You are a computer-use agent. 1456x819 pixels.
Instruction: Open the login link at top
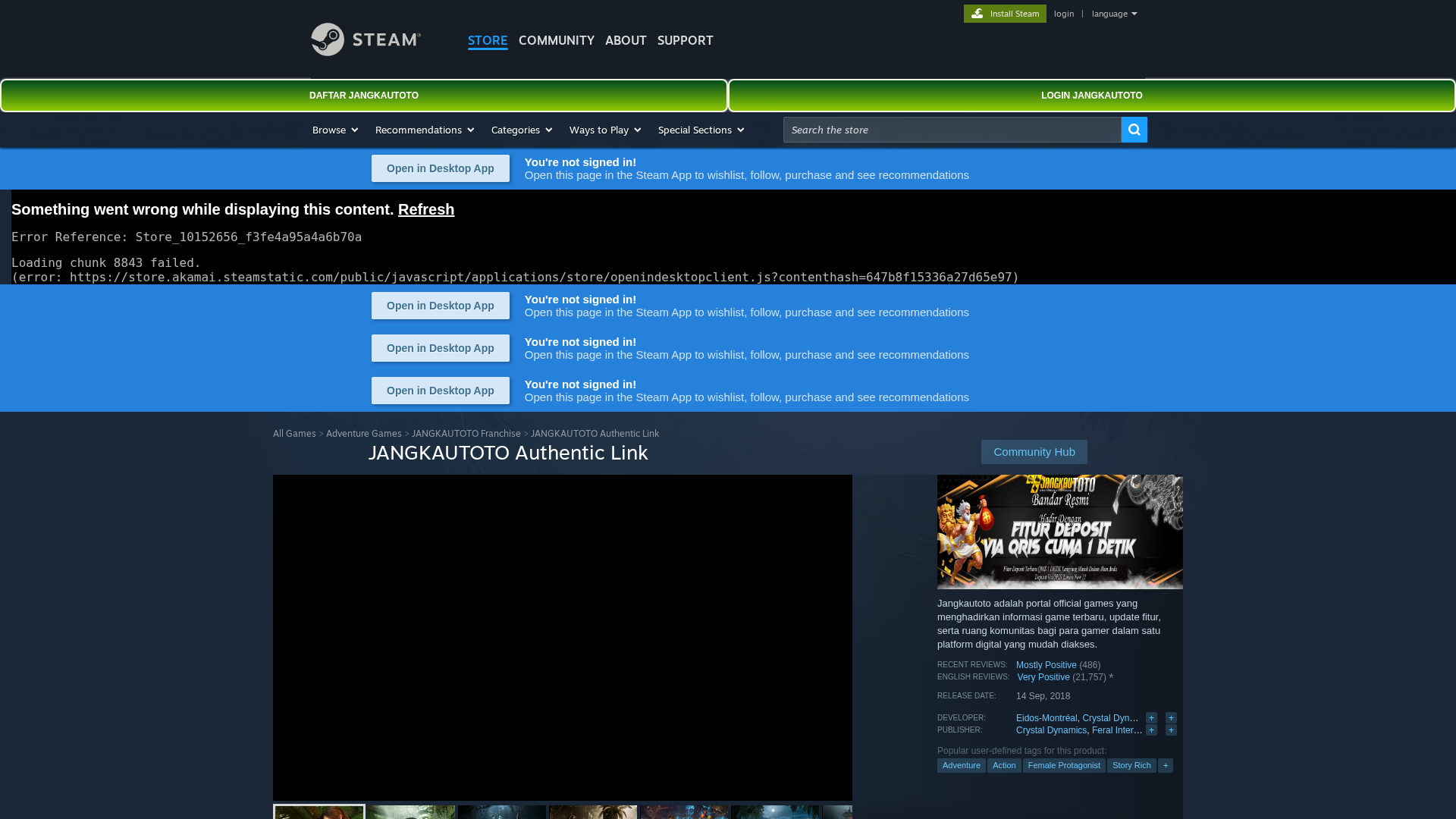[x=1063, y=14]
